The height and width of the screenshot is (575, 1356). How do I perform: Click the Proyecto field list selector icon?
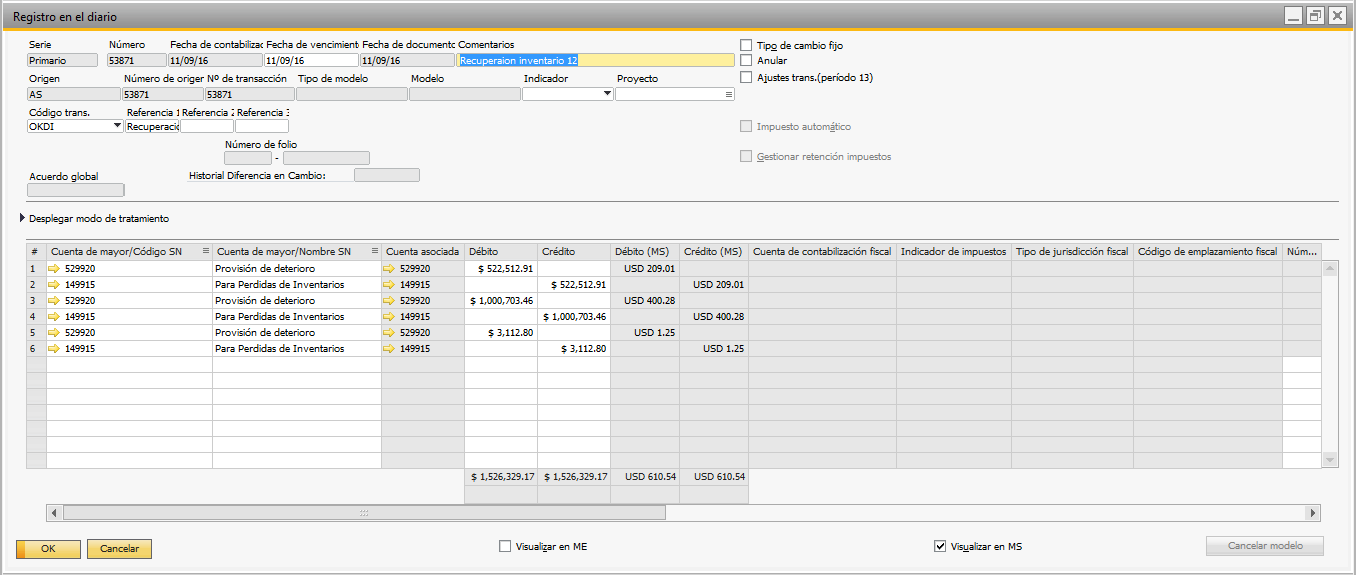click(x=729, y=94)
